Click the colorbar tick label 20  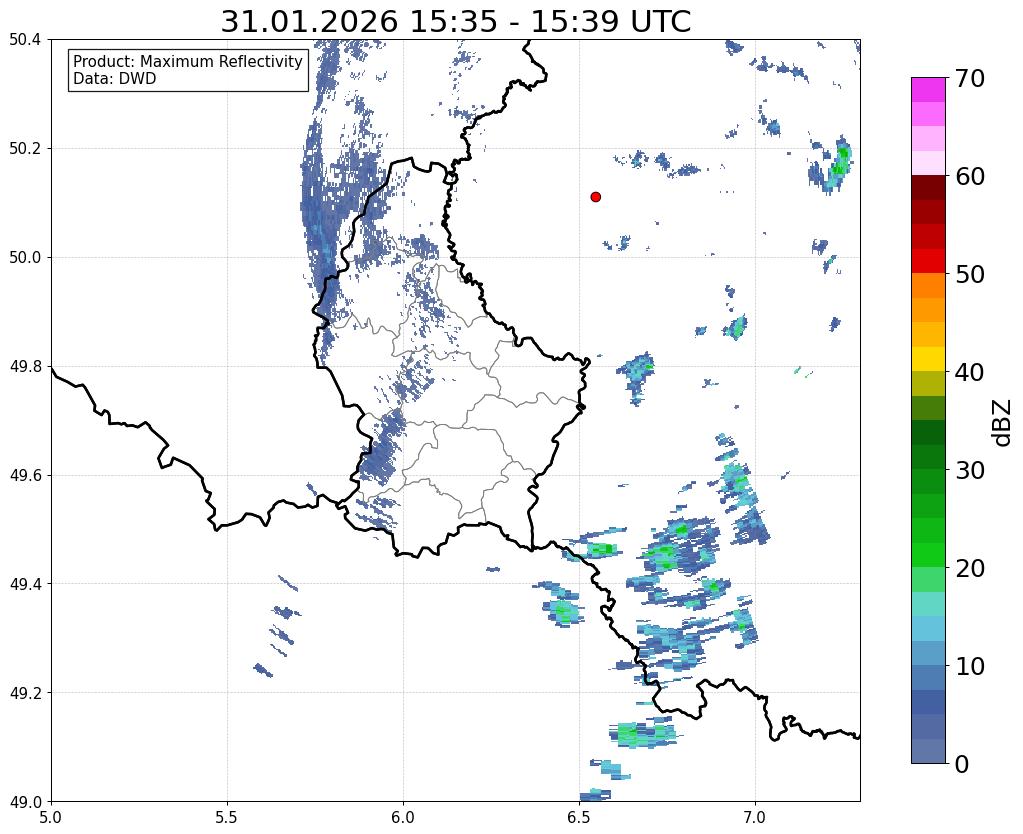click(970, 568)
